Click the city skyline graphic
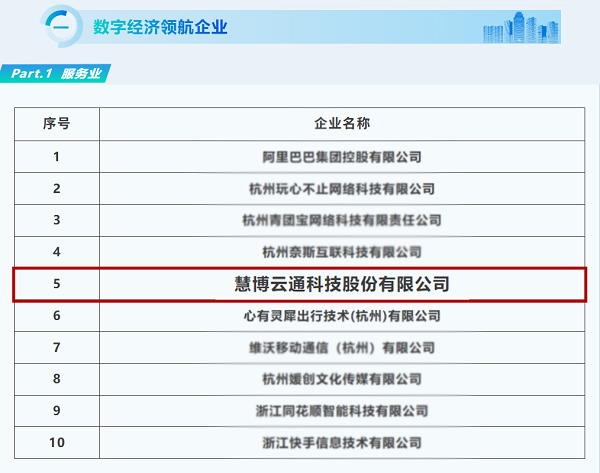This screenshot has height=473, width=600. [x=521, y=27]
